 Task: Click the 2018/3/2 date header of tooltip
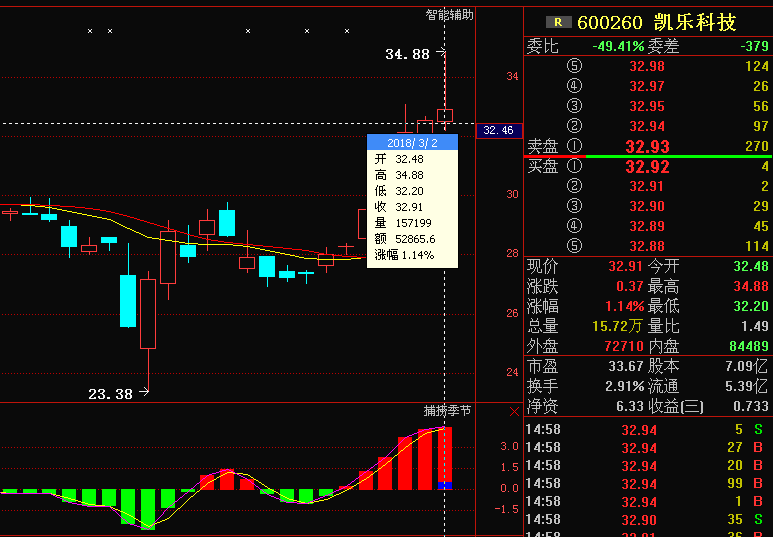412,143
